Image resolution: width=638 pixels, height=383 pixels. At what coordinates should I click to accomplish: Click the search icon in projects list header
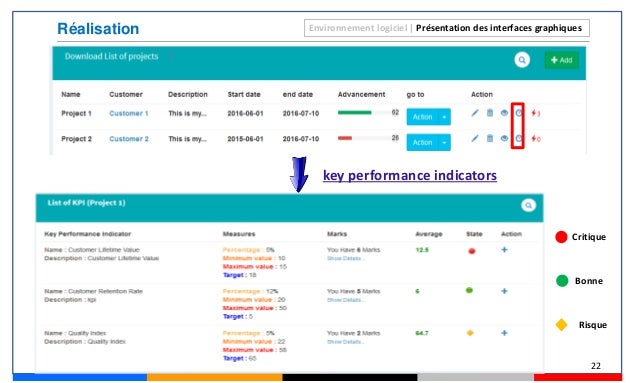tap(522, 60)
